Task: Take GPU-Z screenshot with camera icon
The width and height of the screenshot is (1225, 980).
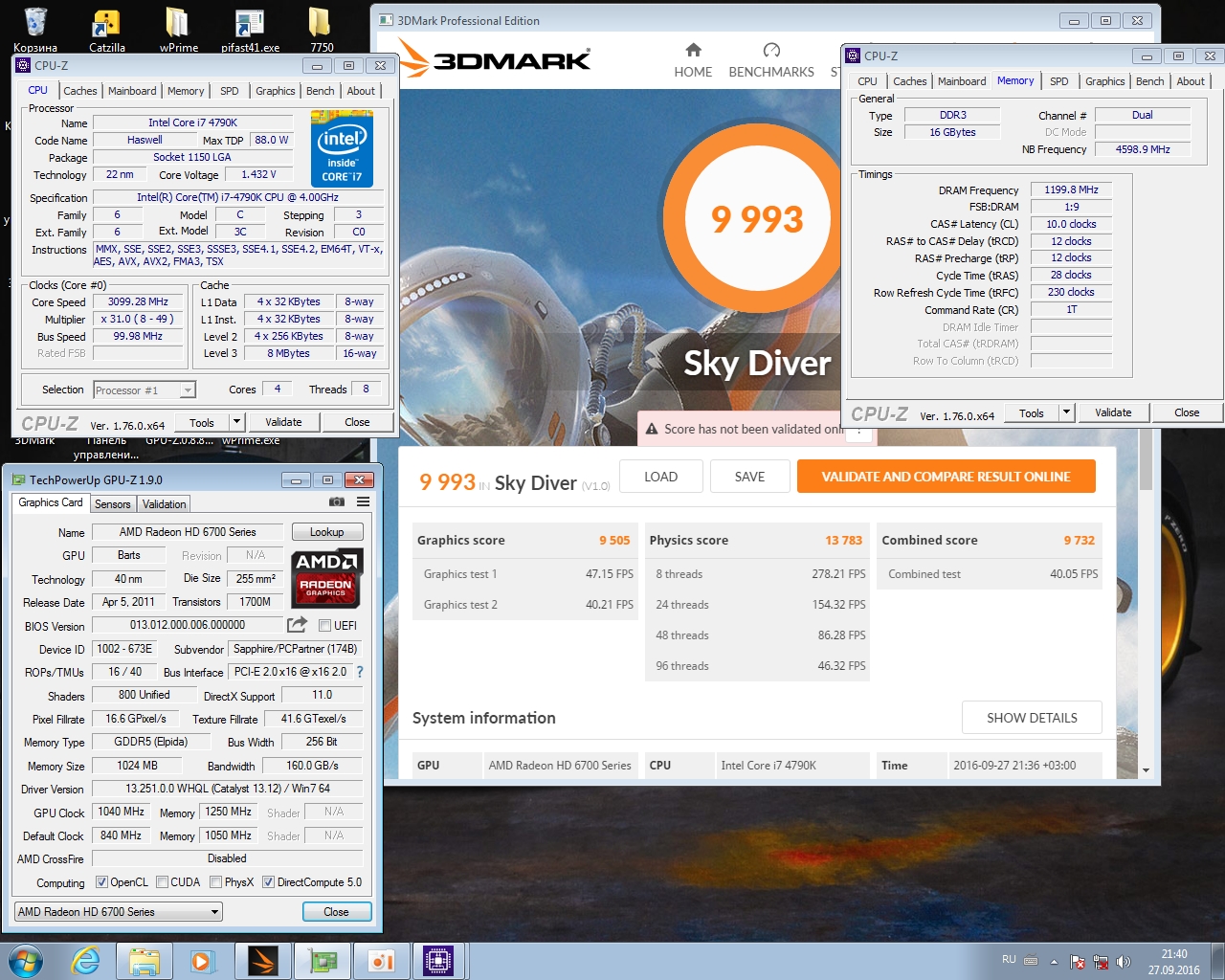Action: 337,501
